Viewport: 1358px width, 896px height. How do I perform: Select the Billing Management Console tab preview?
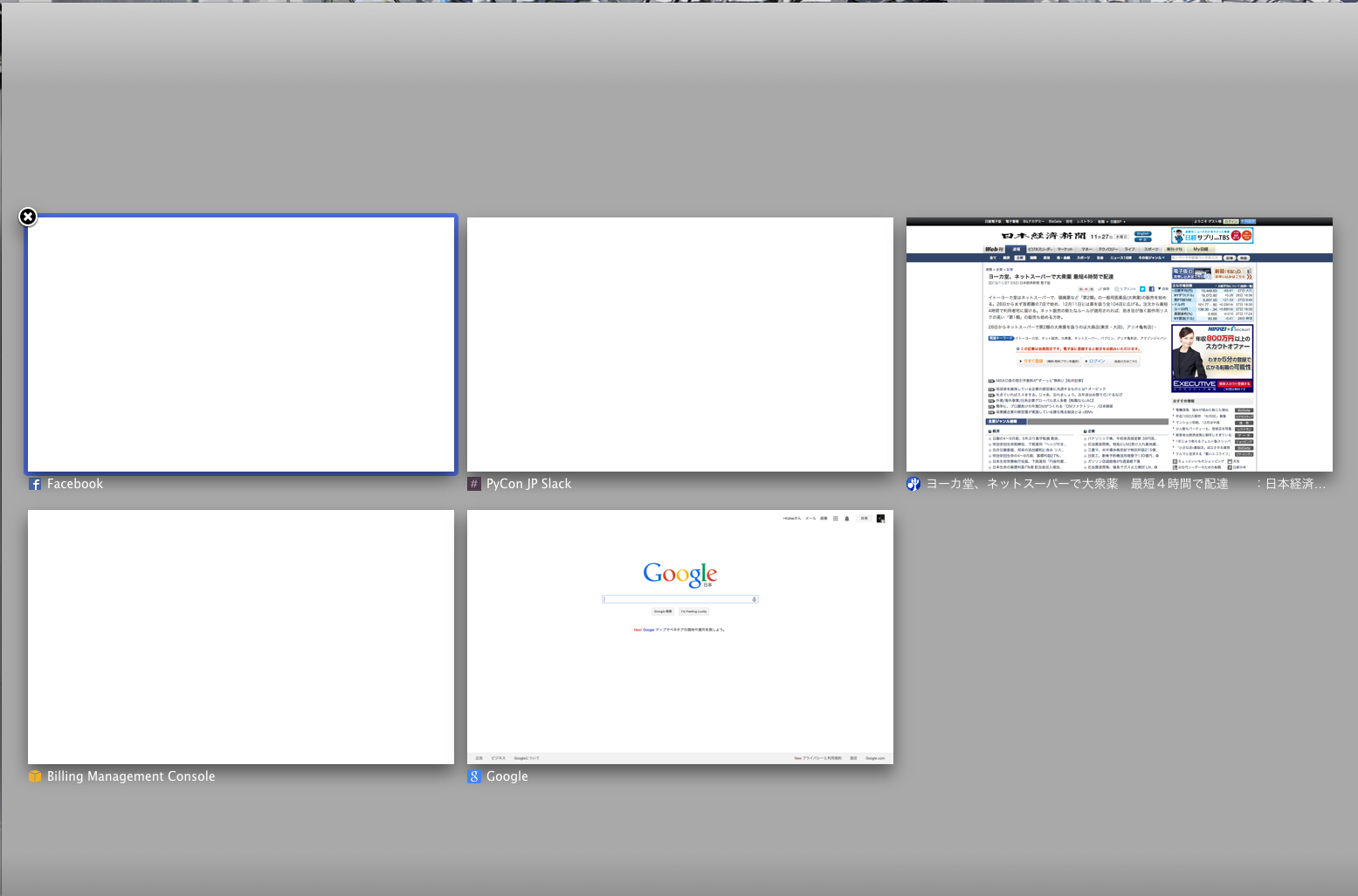coord(241,637)
